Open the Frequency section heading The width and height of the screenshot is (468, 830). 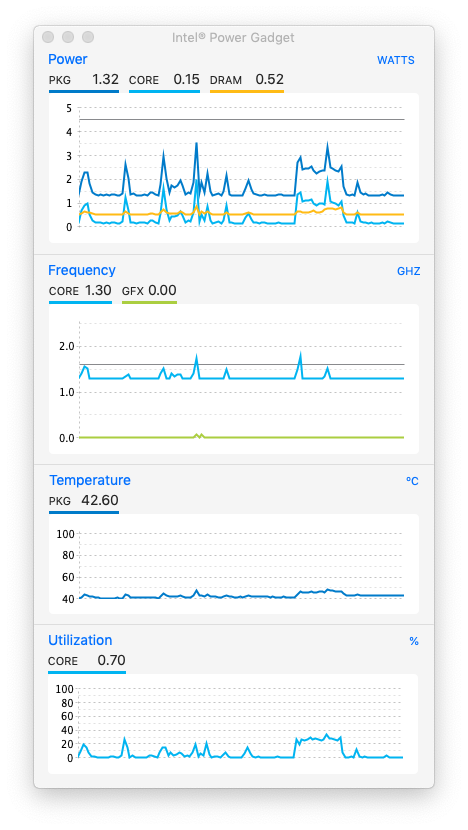tap(82, 270)
